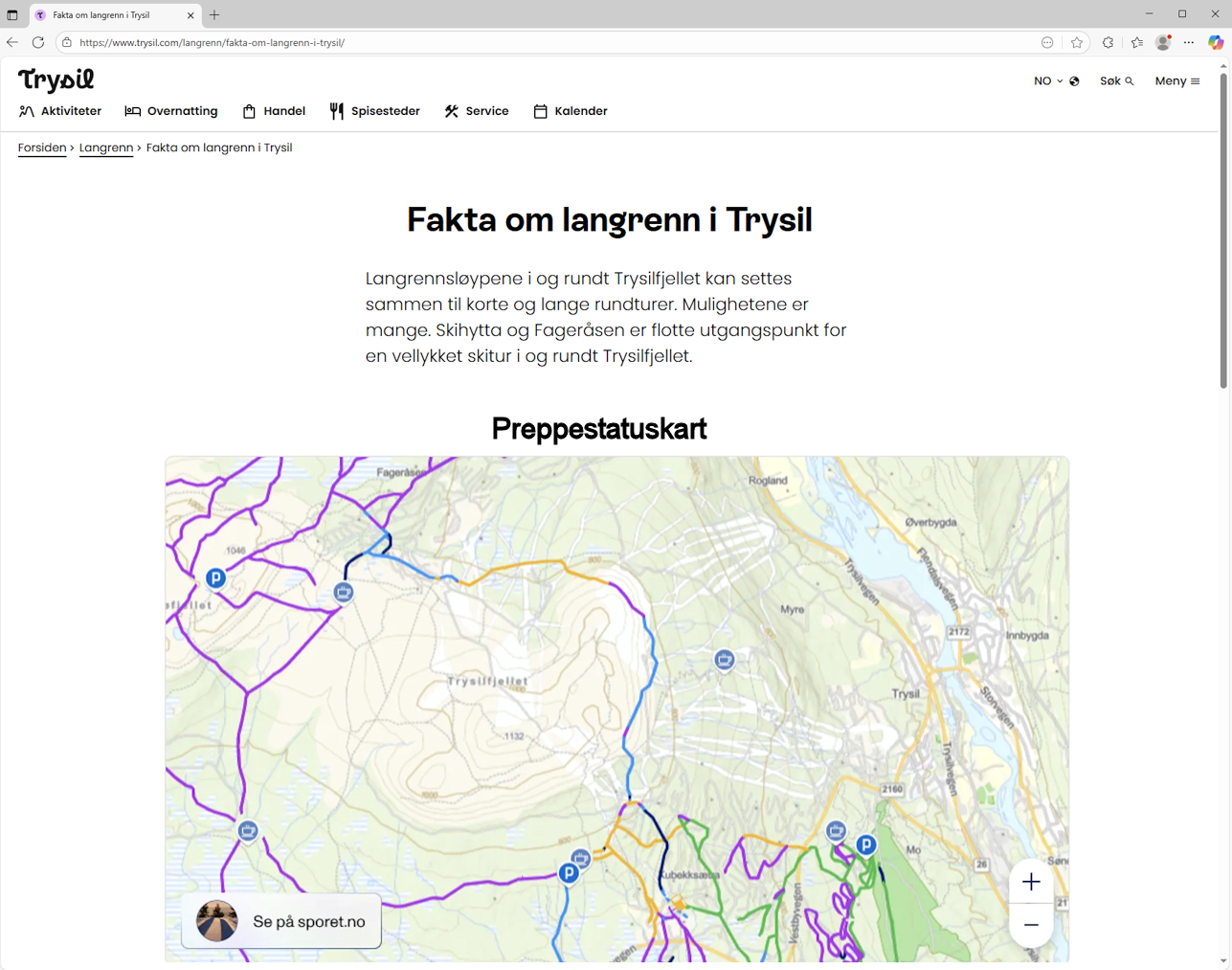This screenshot has height=970, width=1232.
Task: Click the parking marker near Mo
Action: pyautogui.click(x=865, y=845)
